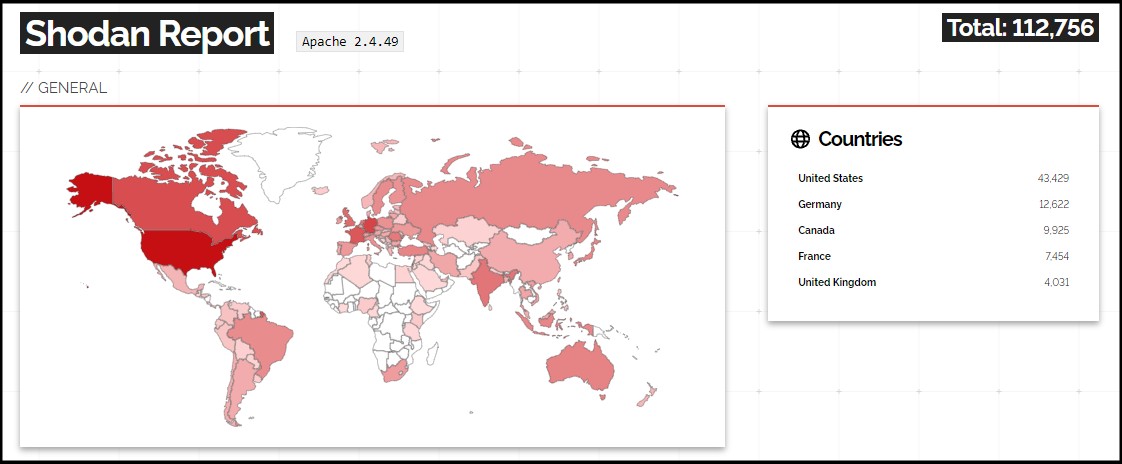This screenshot has height=464, width=1122.
Task: Click the Apache 2.4.49 query tag
Action: click(x=350, y=42)
